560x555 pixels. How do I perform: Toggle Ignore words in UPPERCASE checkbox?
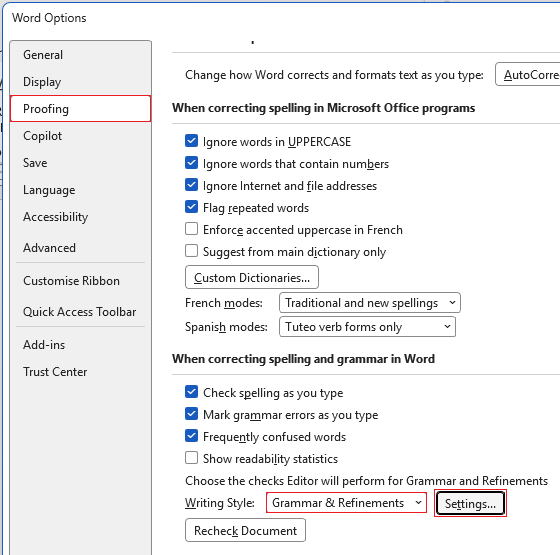191,141
